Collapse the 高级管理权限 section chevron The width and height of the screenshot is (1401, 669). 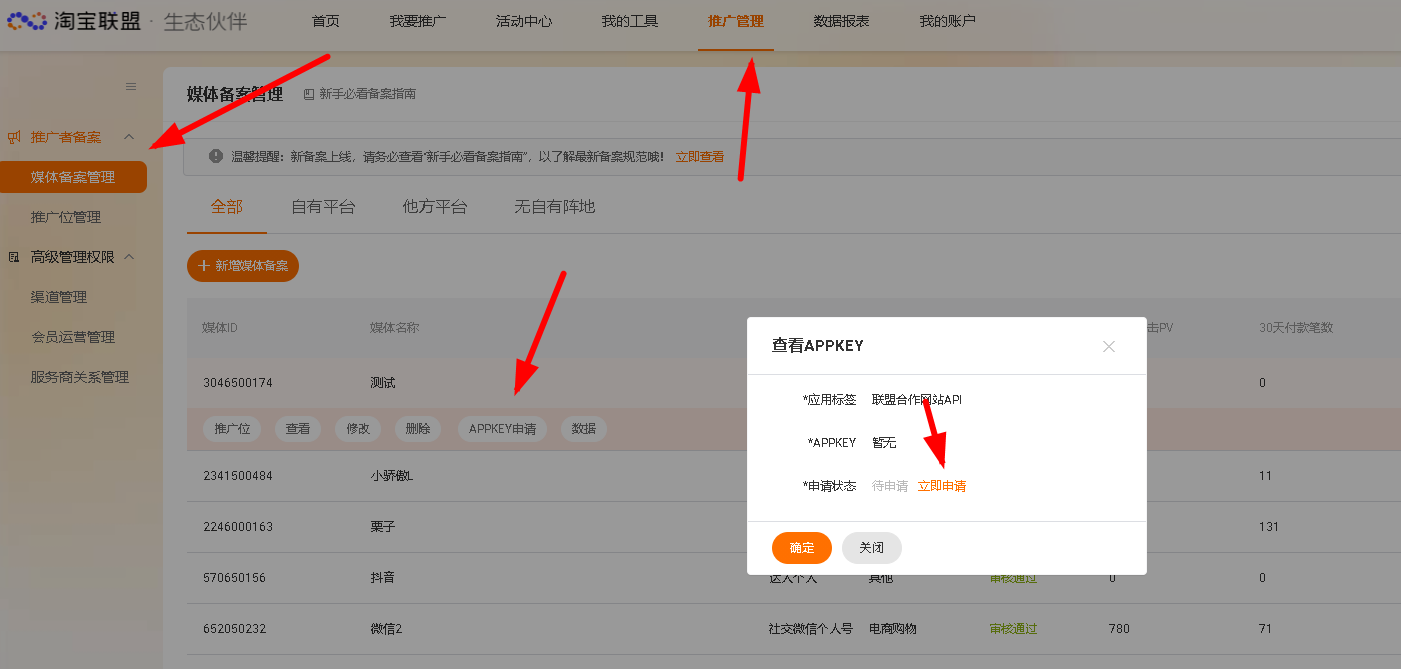pos(129,257)
